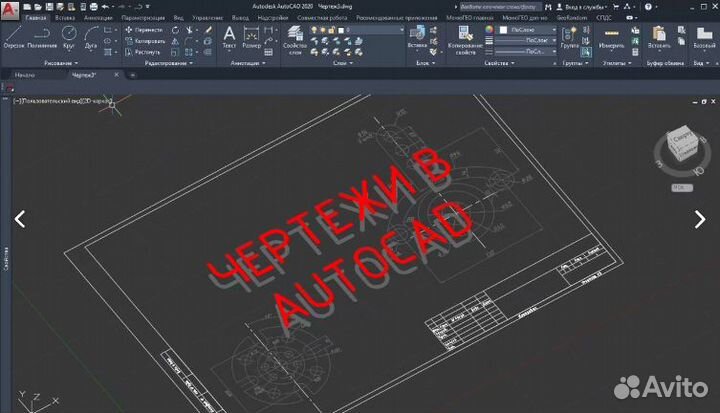
Task: Click the Растянуть stretch tool
Action: pyautogui.click(x=143, y=52)
